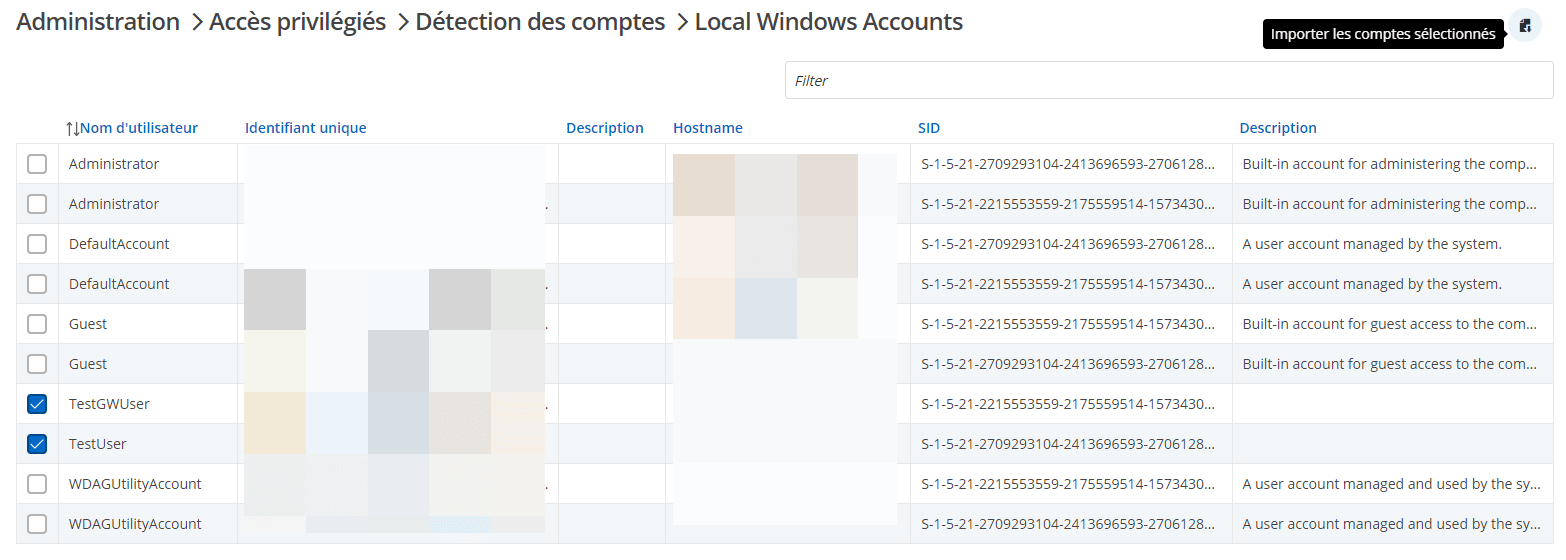1566x560 pixels.
Task: Click the Local Windows Accounts breadcrumb title
Action: 828,22
